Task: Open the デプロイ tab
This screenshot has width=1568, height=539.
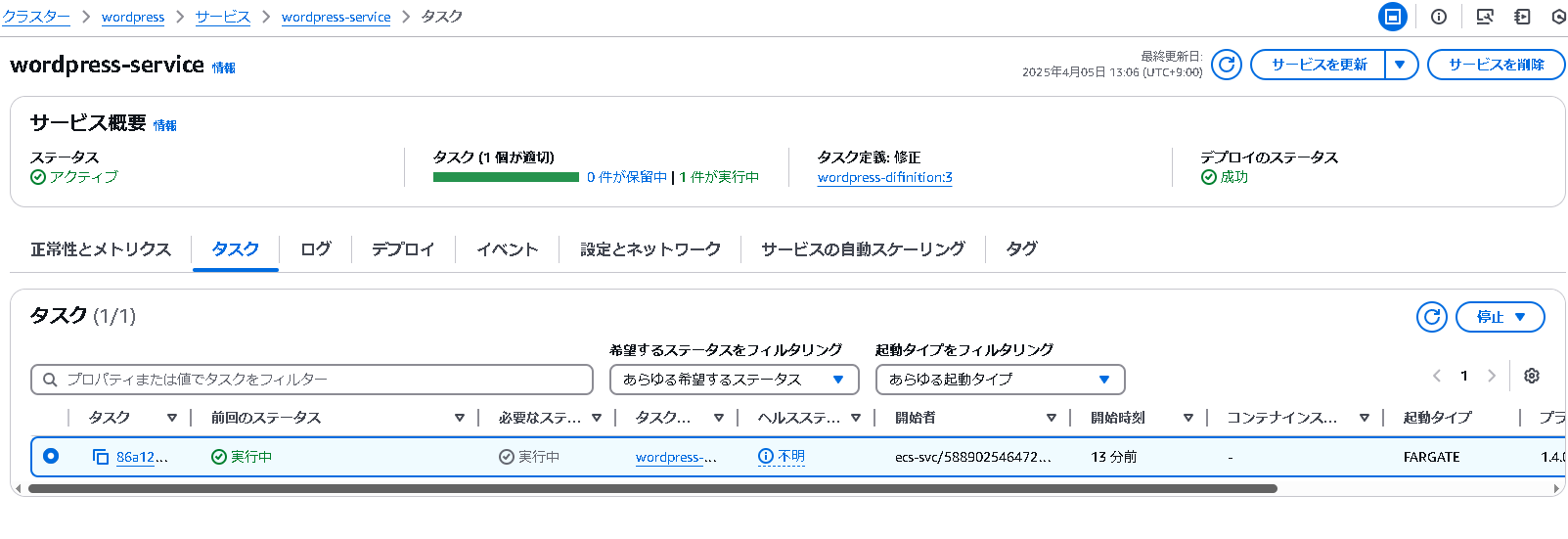Action: (403, 249)
